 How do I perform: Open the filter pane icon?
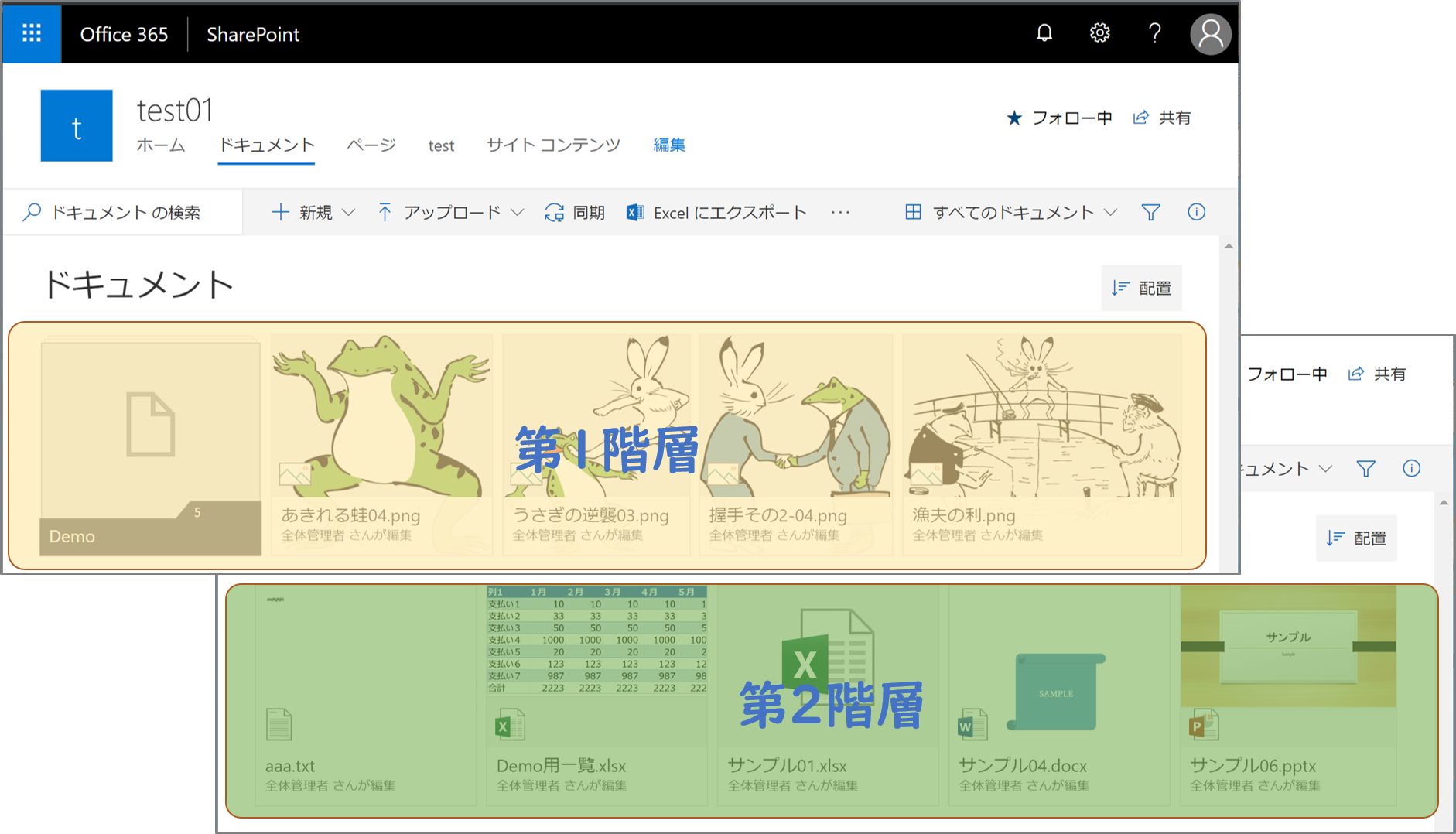pyautogui.click(x=1150, y=211)
